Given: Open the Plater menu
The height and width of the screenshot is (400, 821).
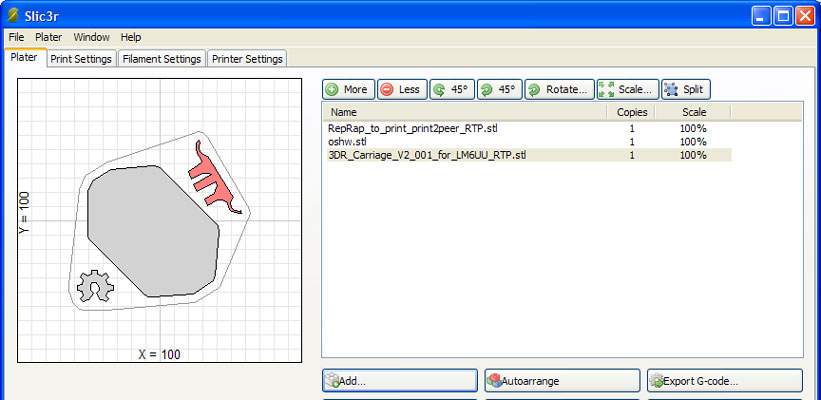Looking at the screenshot, I should pyautogui.click(x=48, y=37).
